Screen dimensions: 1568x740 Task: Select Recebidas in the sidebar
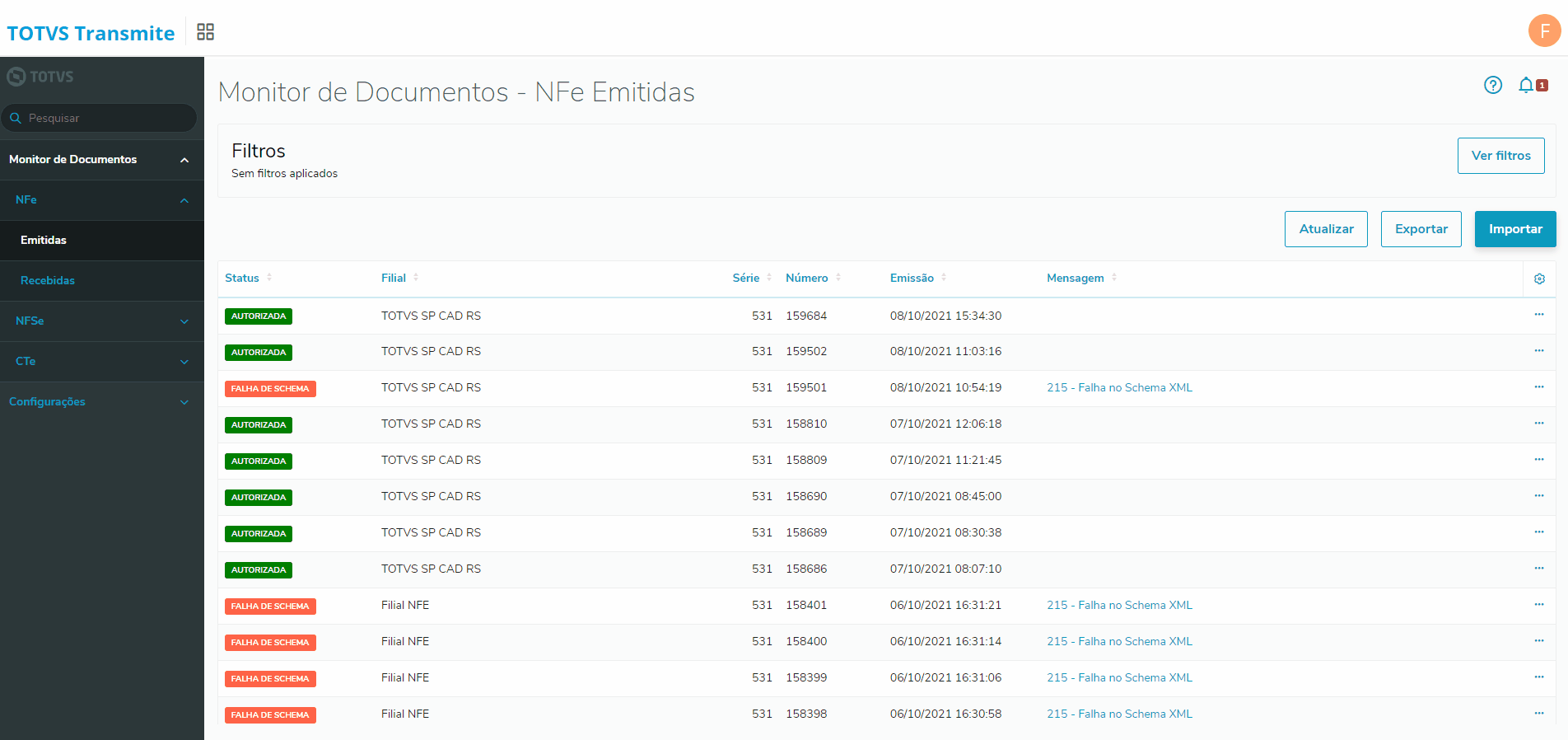point(48,281)
